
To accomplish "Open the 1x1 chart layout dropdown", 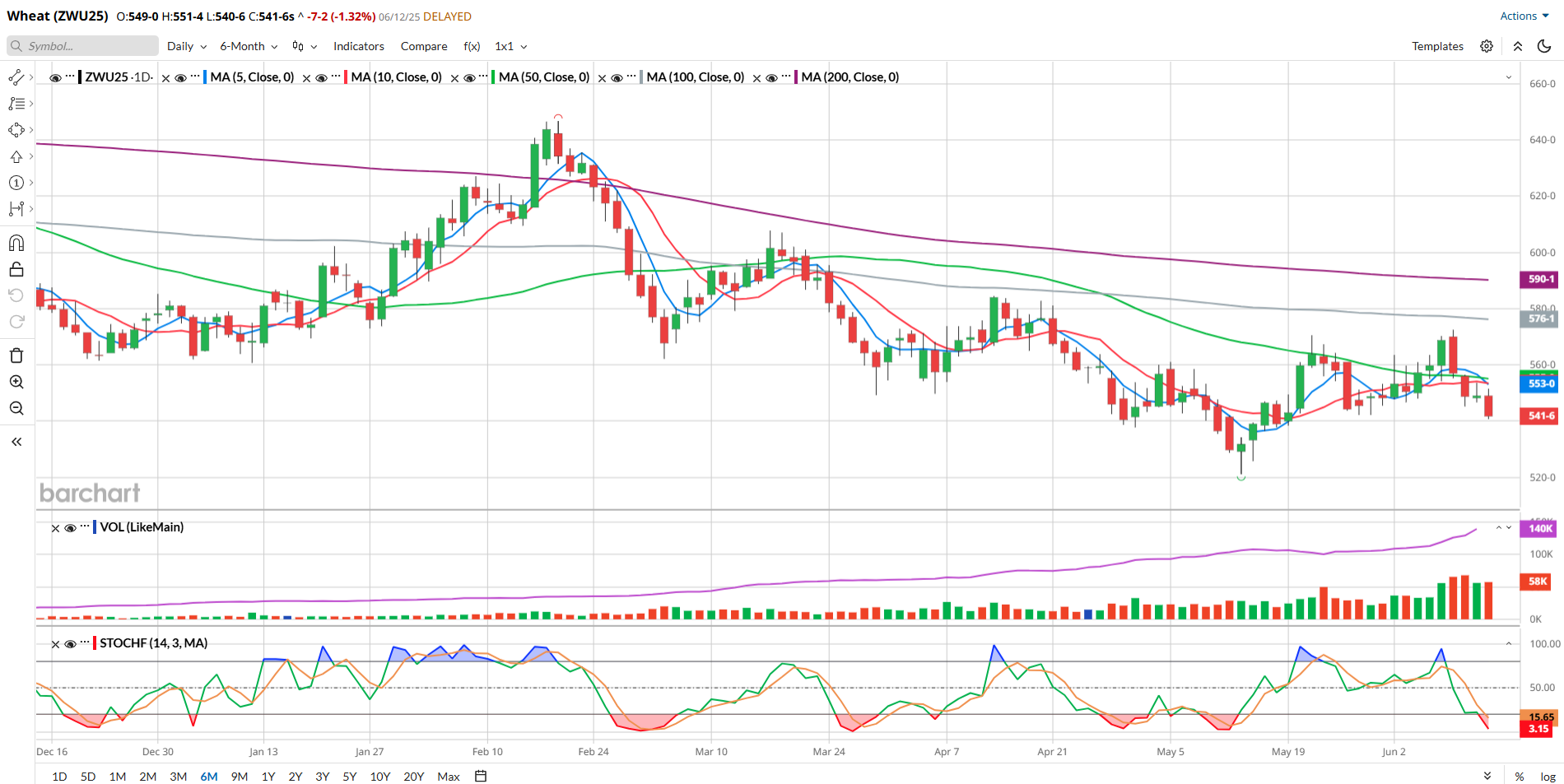I will click(511, 46).
